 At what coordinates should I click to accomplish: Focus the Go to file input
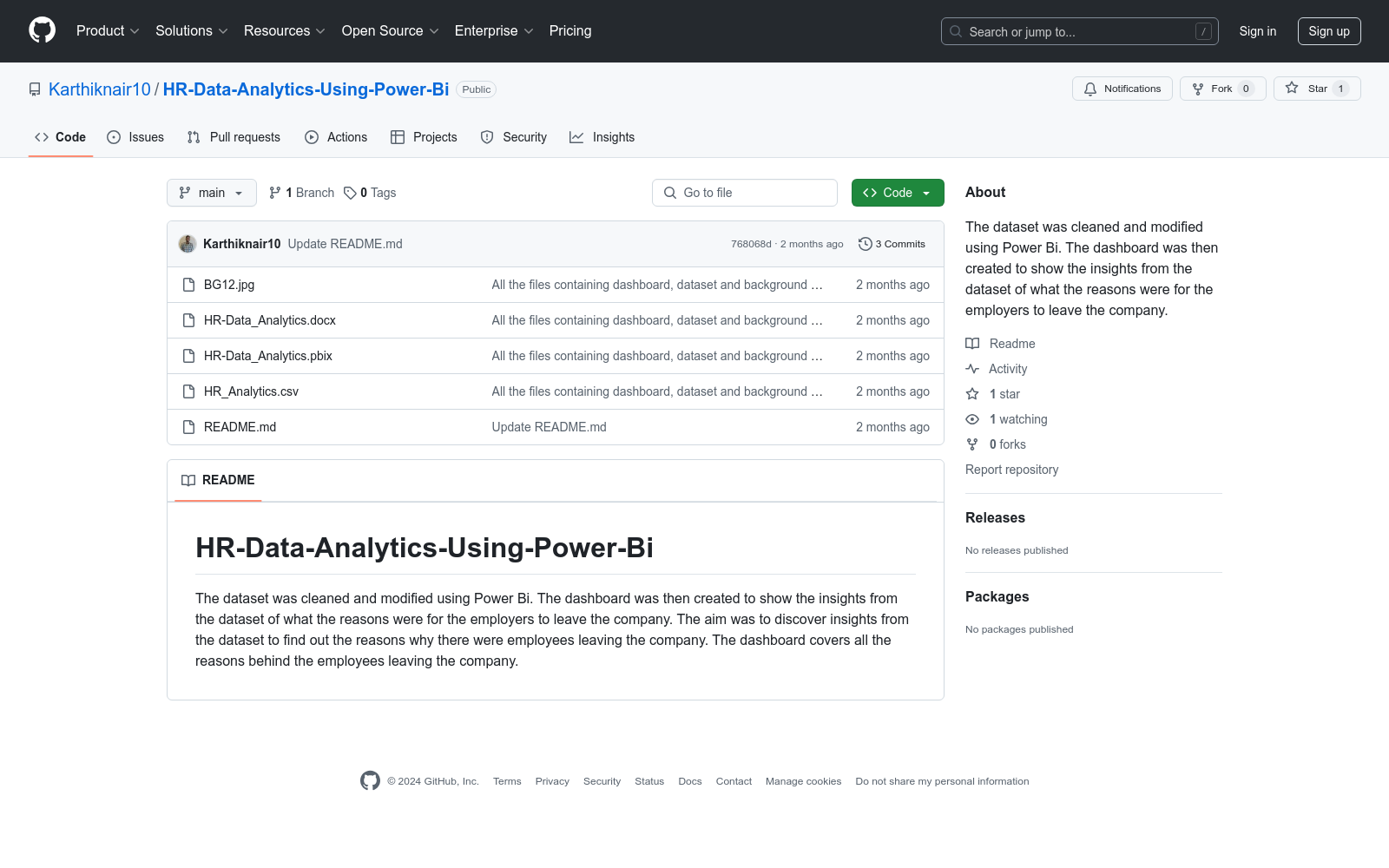pyautogui.click(x=745, y=193)
